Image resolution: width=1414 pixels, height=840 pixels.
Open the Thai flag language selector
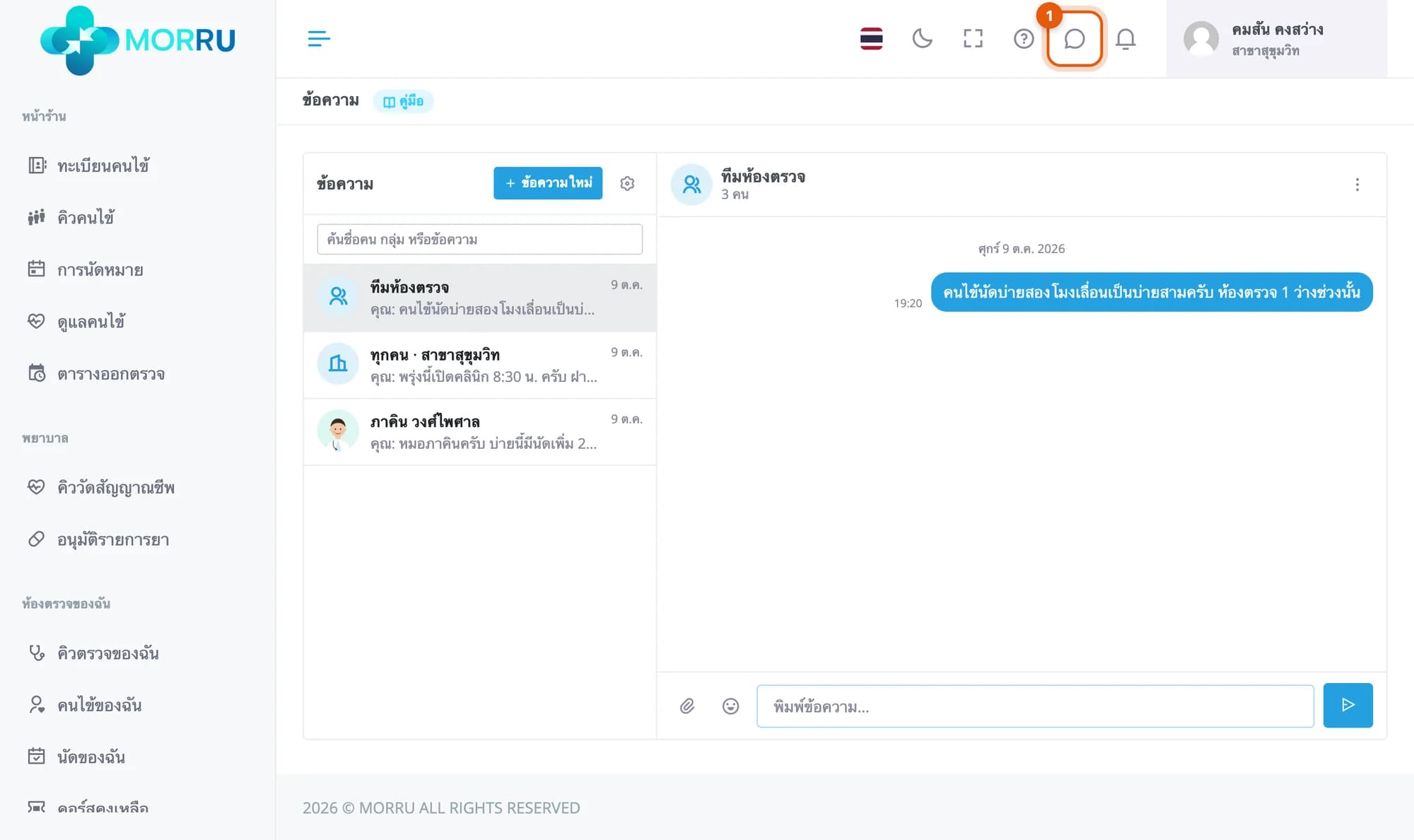[x=871, y=38]
